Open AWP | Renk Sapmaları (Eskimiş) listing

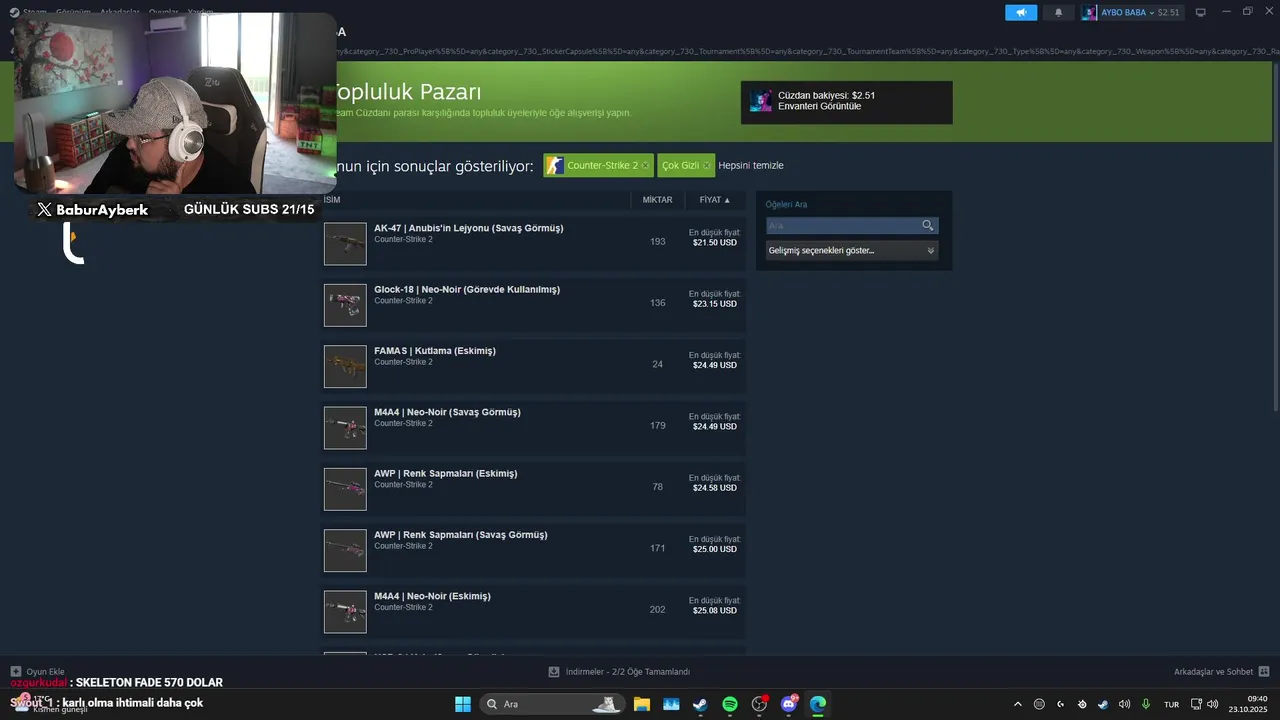[x=446, y=474]
